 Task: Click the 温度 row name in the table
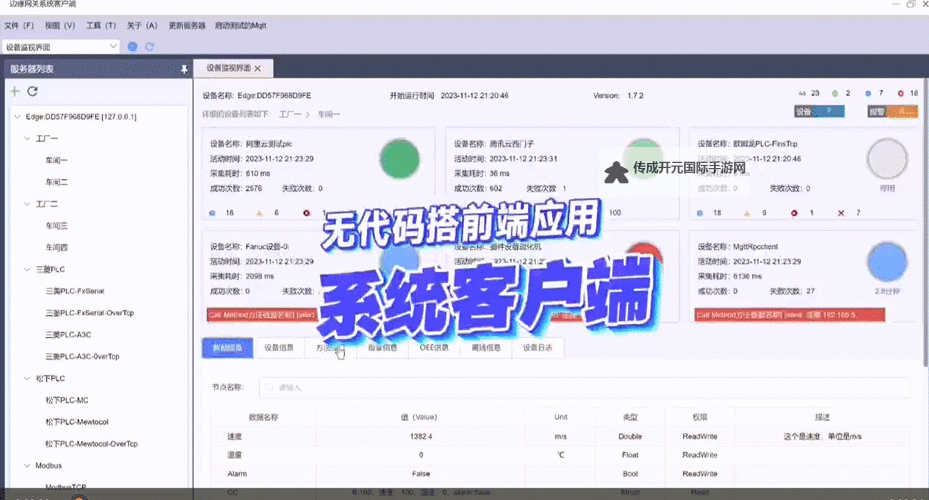235,455
